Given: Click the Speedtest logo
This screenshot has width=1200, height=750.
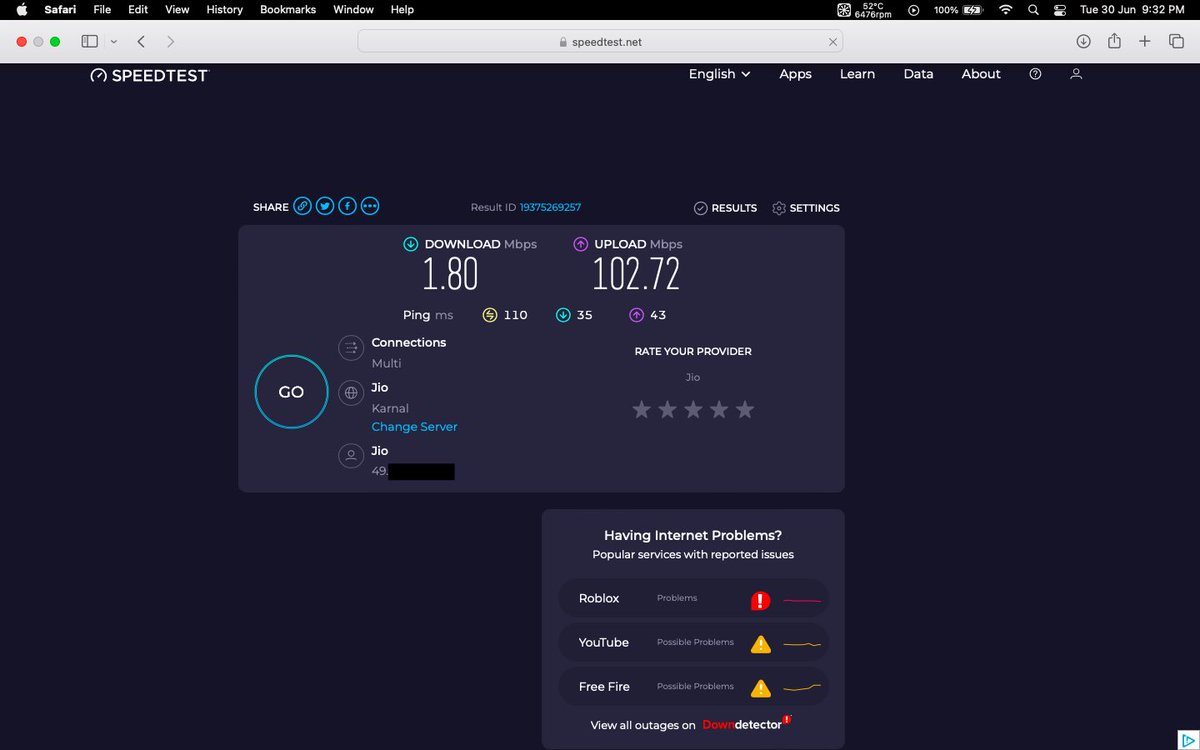Looking at the screenshot, I should pyautogui.click(x=149, y=75).
